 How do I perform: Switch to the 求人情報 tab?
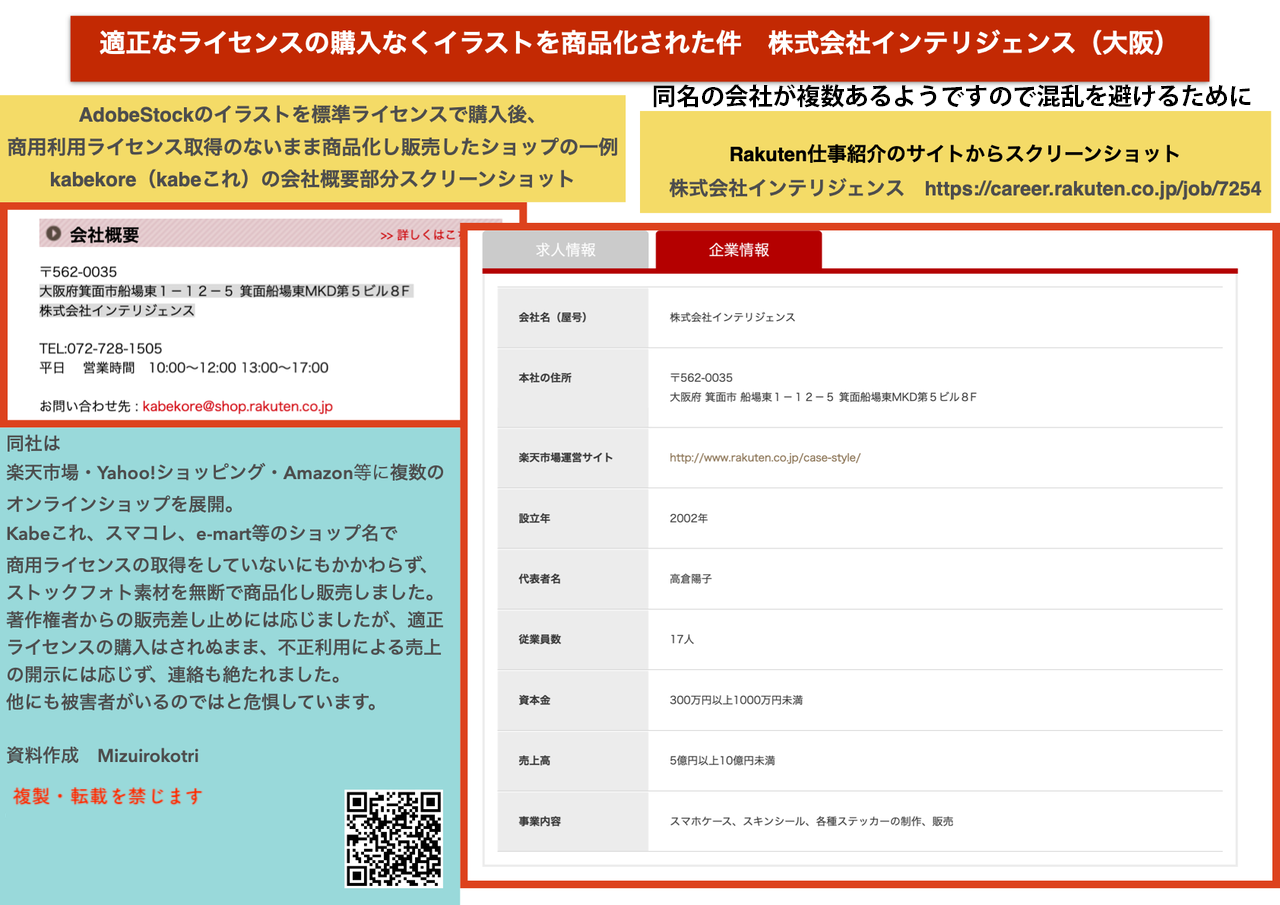566,250
